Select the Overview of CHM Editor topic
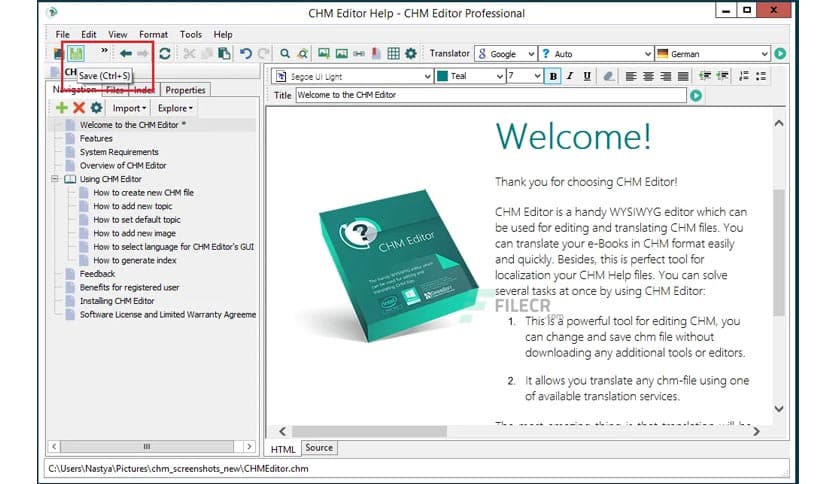 pyautogui.click(x=123, y=166)
